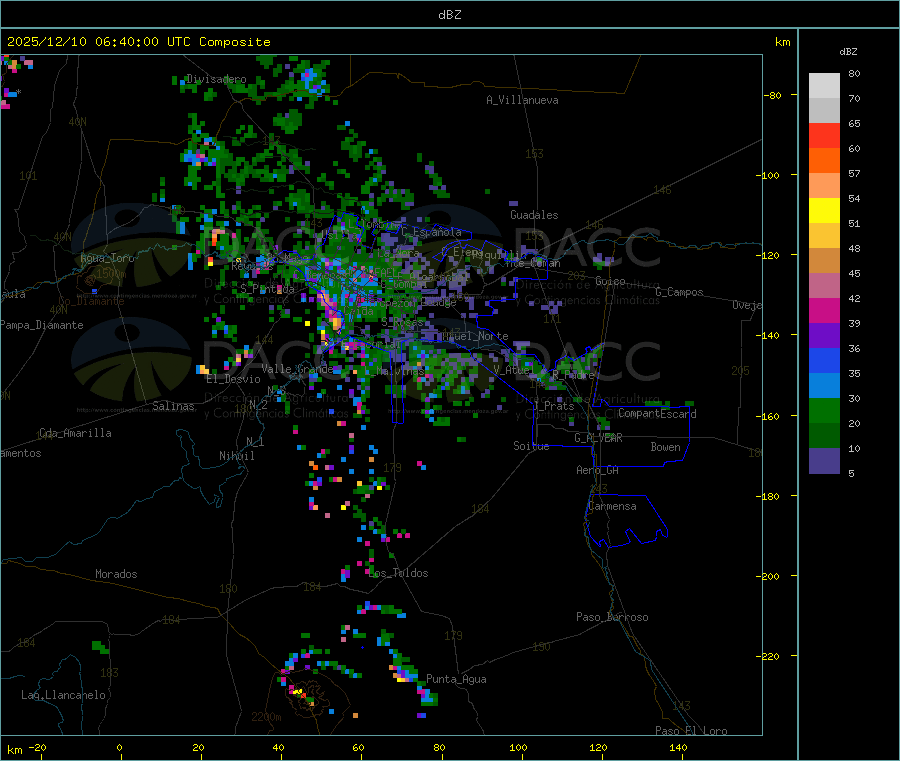Click the 140 km x-axis tick label
This screenshot has width=900, height=761.
click(x=678, y=747)
